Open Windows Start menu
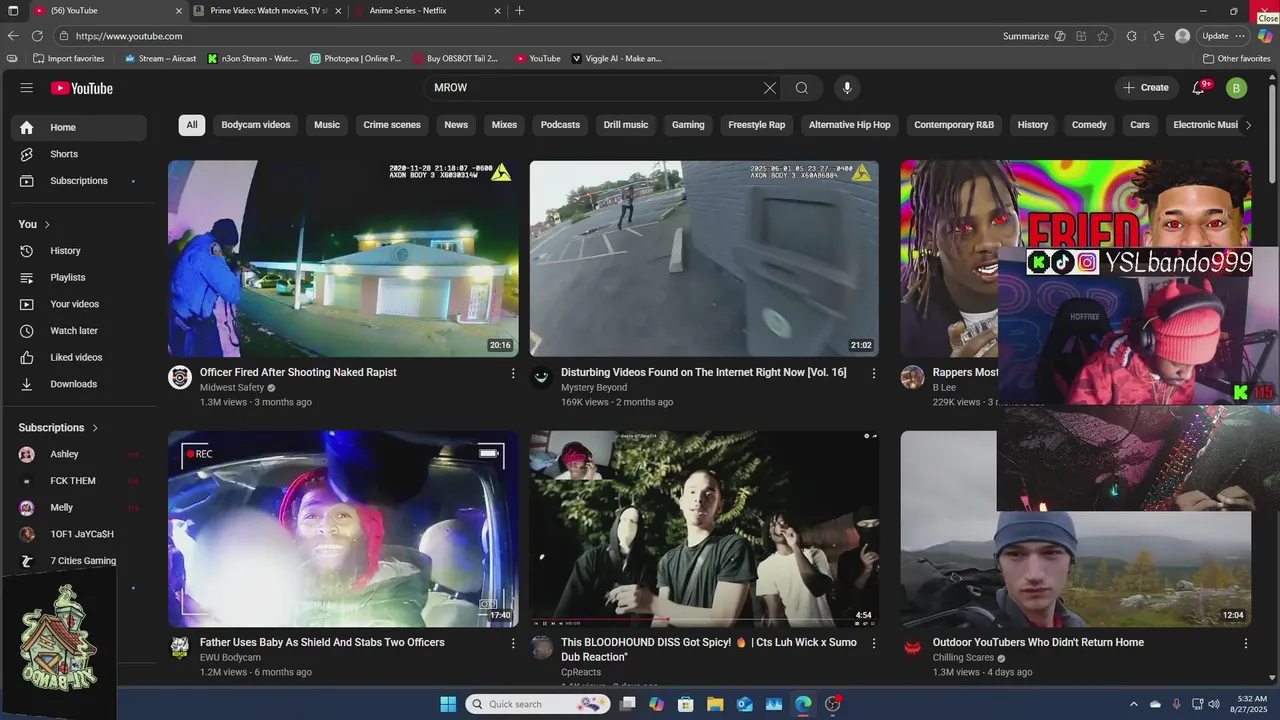This screenshot has width=1280, height=720. click(x=448, y=704)
